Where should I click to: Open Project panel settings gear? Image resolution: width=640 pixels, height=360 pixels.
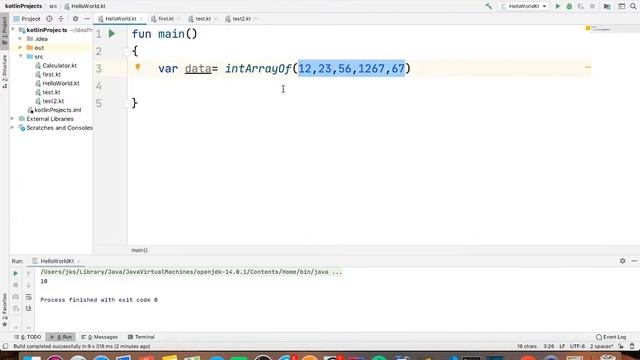(x=76, y=19)
